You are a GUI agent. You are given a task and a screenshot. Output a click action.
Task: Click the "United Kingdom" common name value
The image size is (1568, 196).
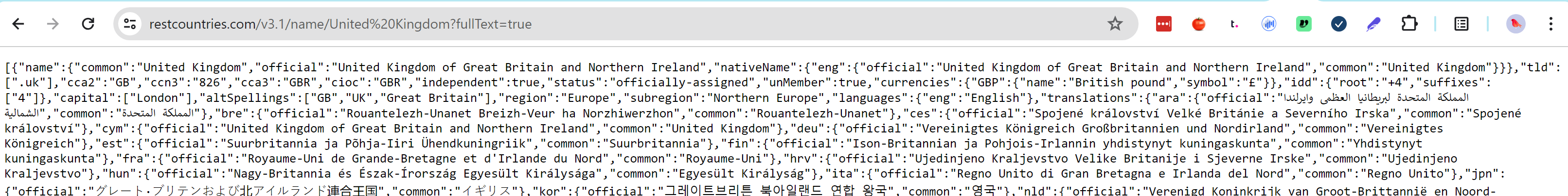[192, 67]
